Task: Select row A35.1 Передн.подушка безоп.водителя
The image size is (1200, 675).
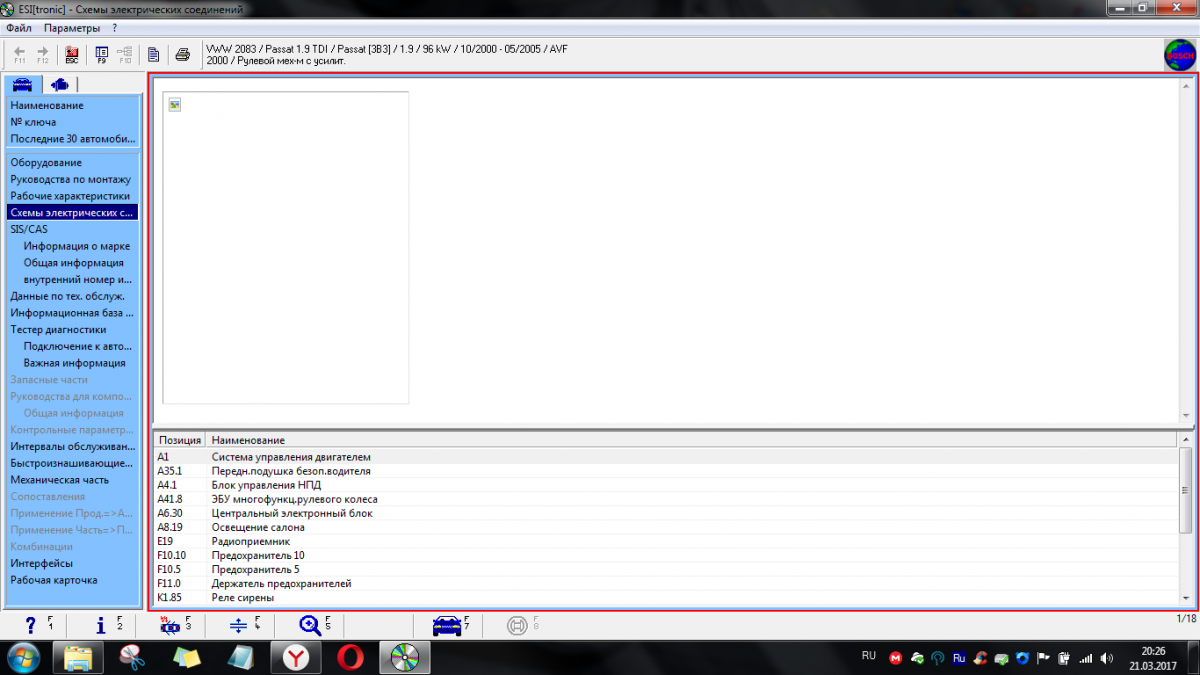Action: point(666,471)
